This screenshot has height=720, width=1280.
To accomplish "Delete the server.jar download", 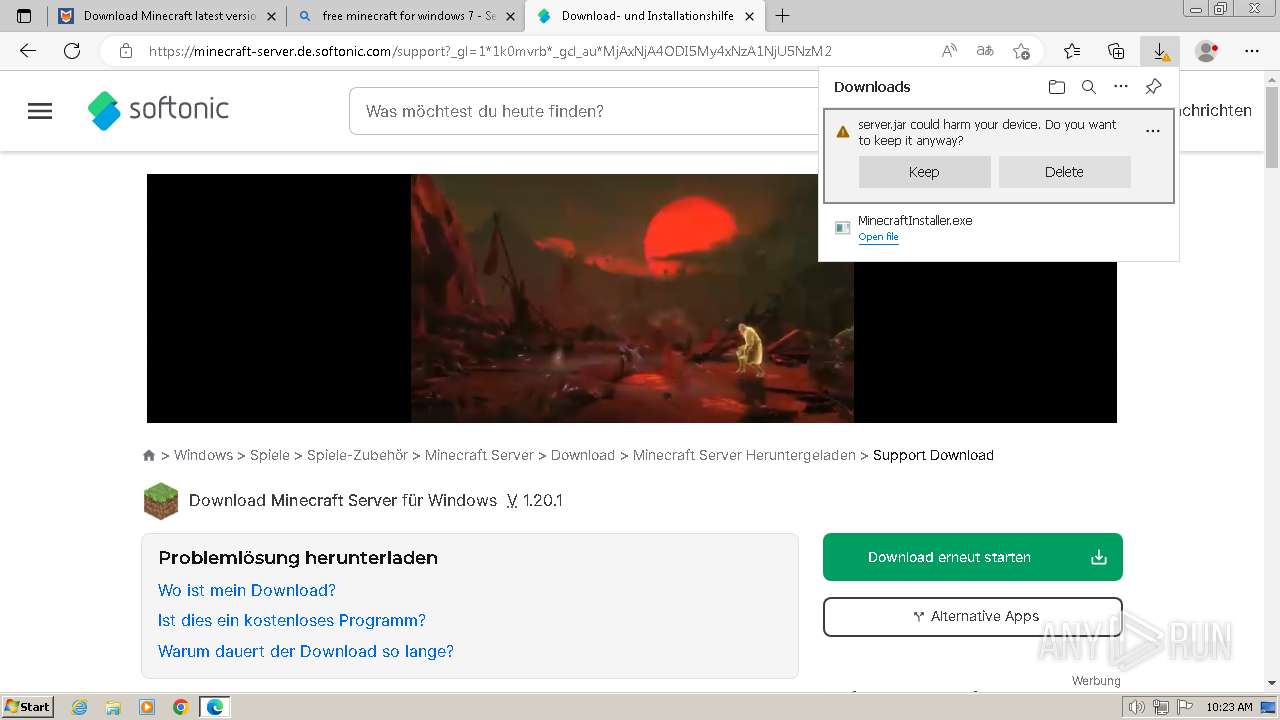I will click(x=1064, y=172).
